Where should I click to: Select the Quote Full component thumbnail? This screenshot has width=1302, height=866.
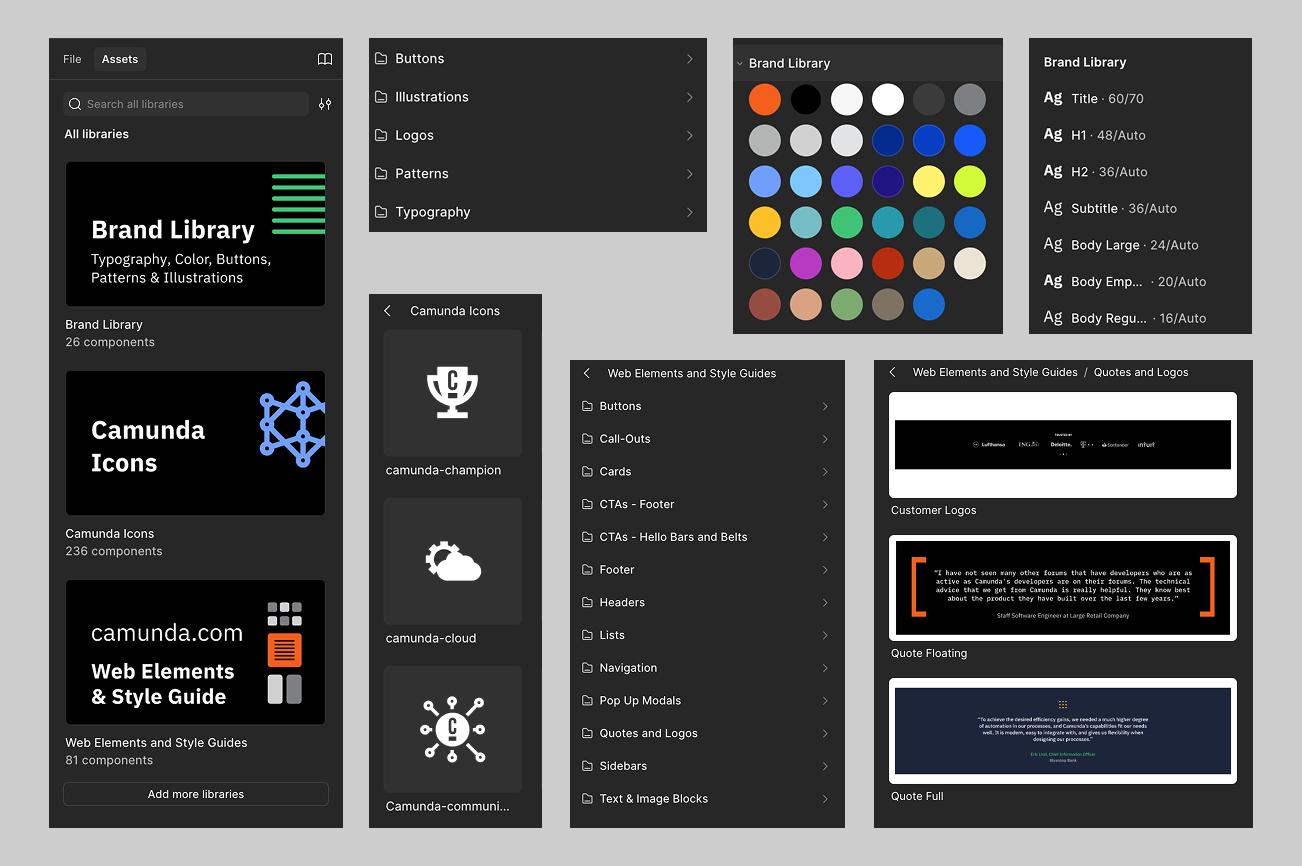(x=1063, y=731)
